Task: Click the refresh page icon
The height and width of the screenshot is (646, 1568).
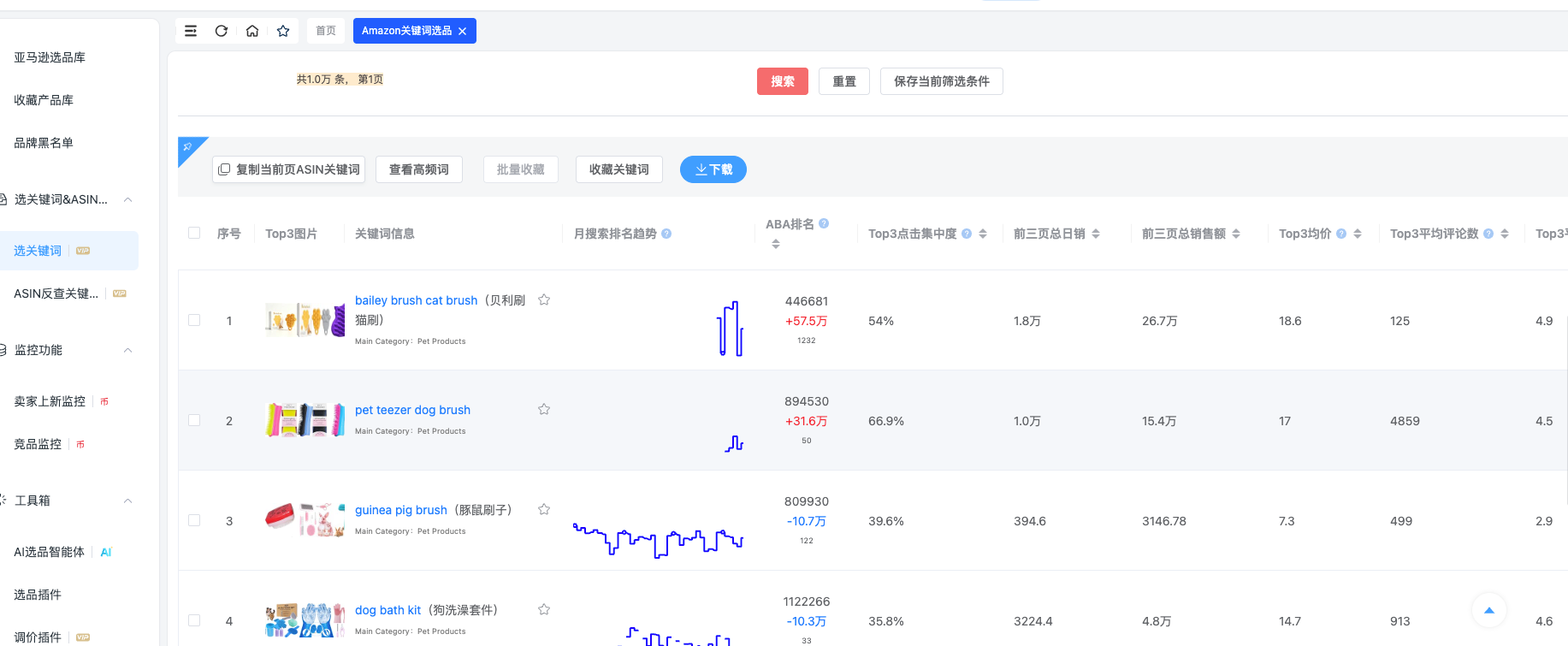Action: (x=222, y=31)
